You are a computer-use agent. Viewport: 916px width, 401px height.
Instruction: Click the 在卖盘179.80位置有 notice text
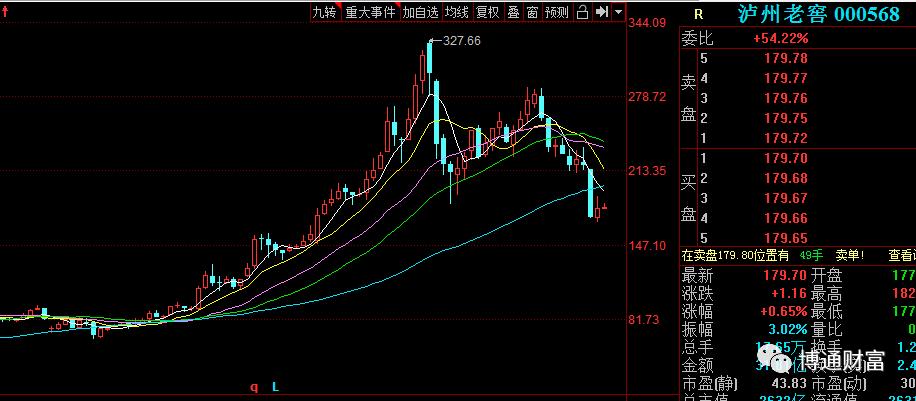tap(735, 255)
